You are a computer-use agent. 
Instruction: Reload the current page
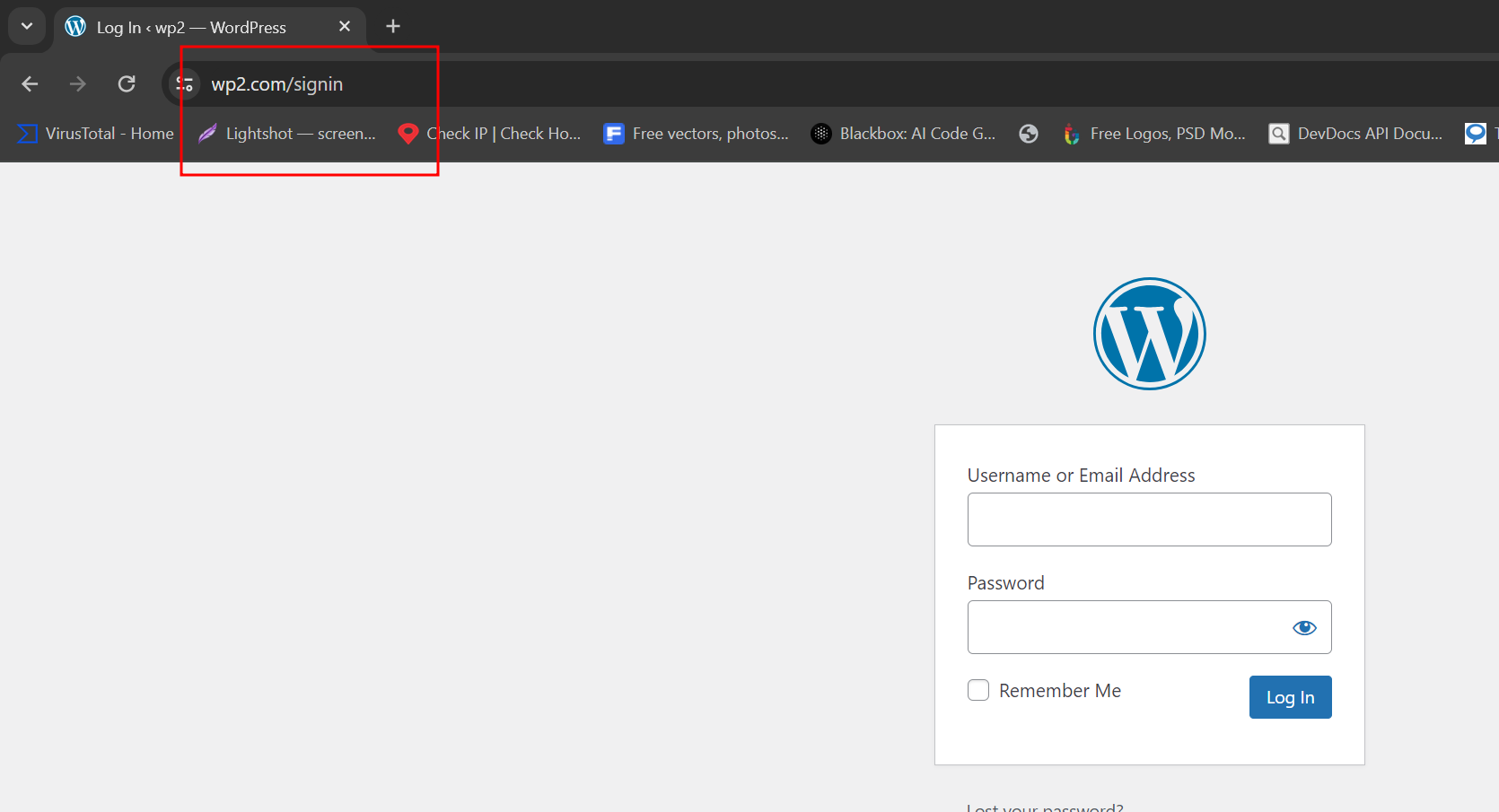coord(127,84)
